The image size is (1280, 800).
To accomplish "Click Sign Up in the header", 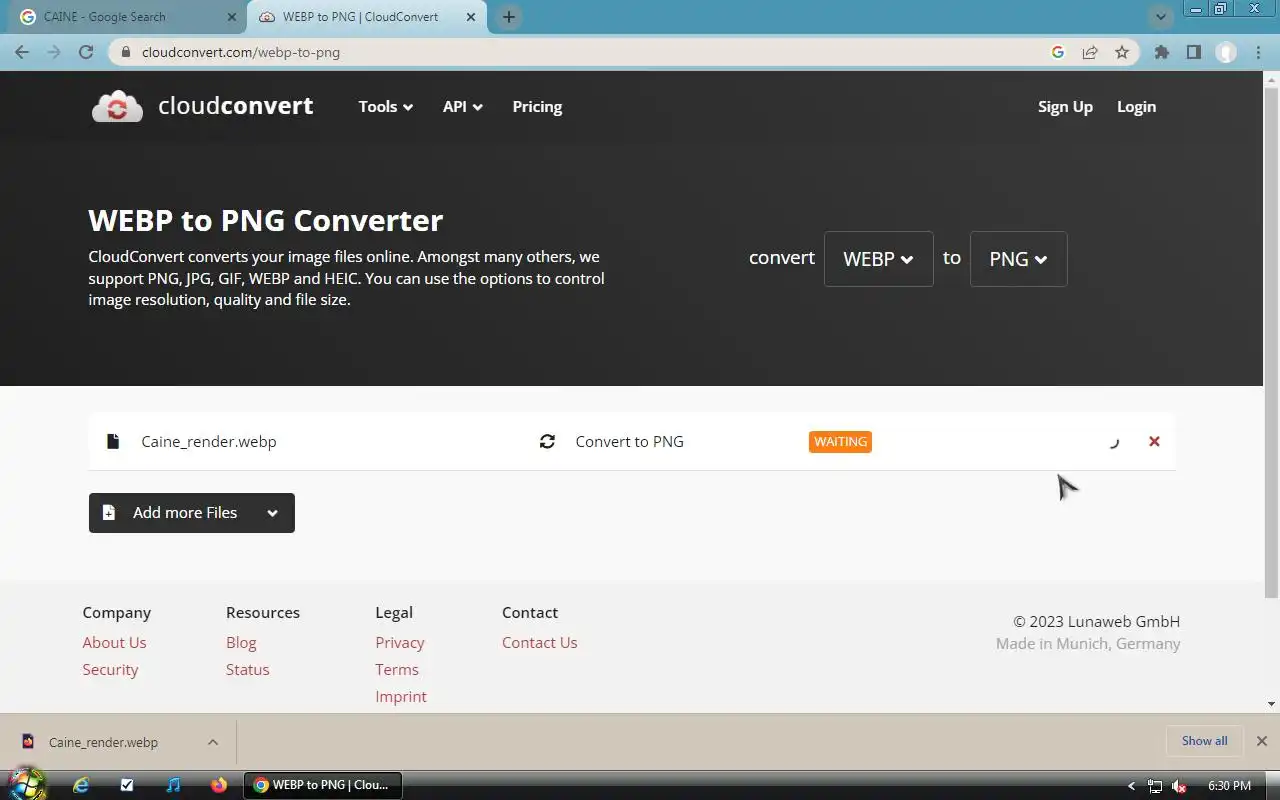I will pyautogui.click(x=1065, y=107).
